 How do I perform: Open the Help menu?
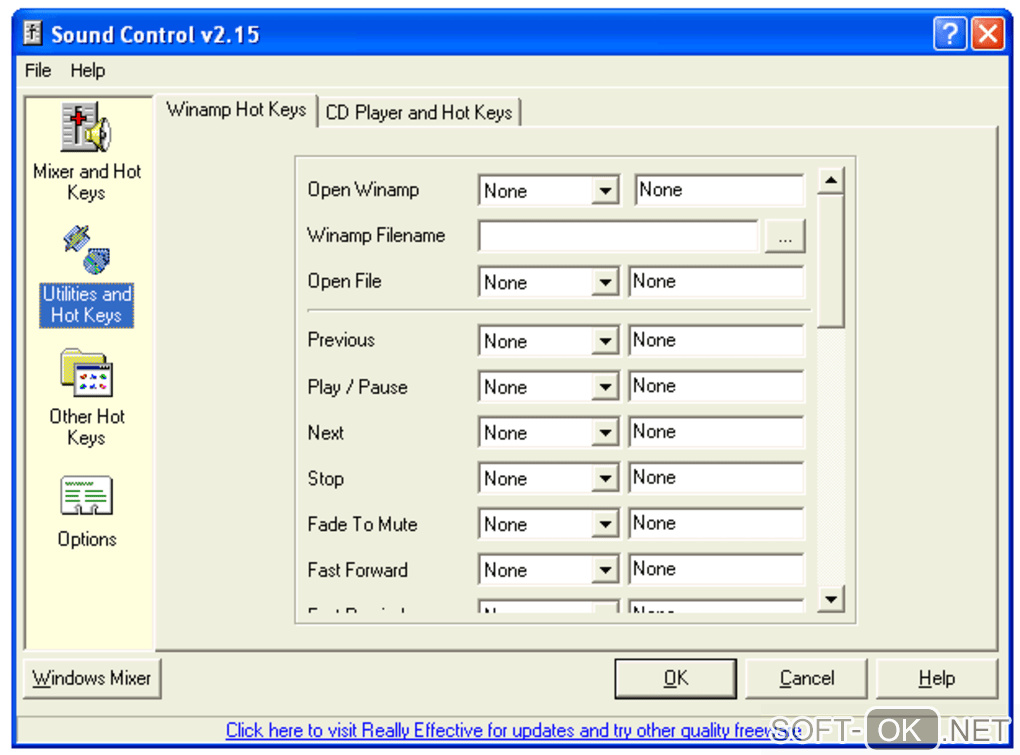(x=88, y=70)
